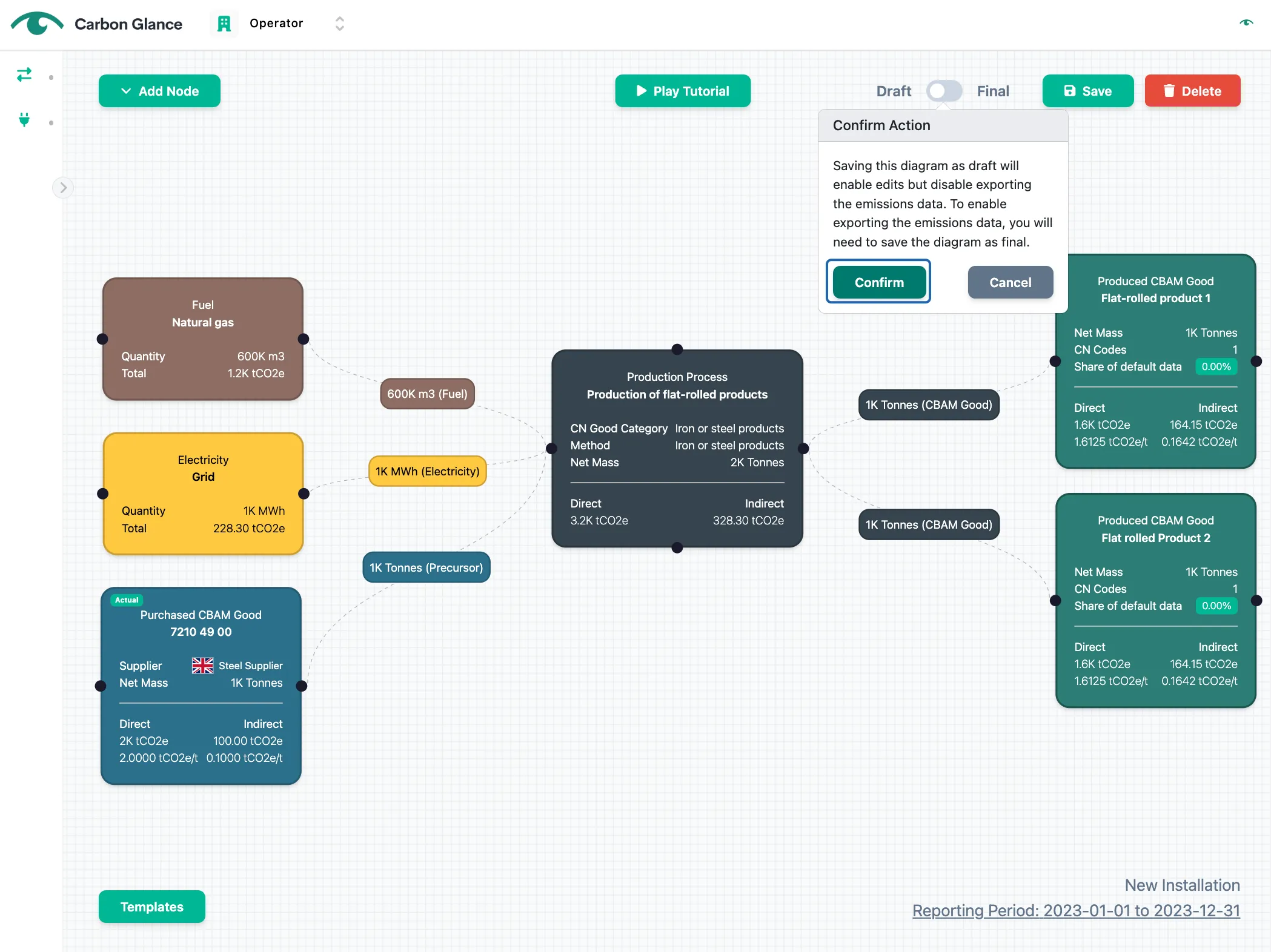This screenshot has width=1271, height=952.
Task: Click the UK flag beside Steel Supplier
Action: [202, 666]
